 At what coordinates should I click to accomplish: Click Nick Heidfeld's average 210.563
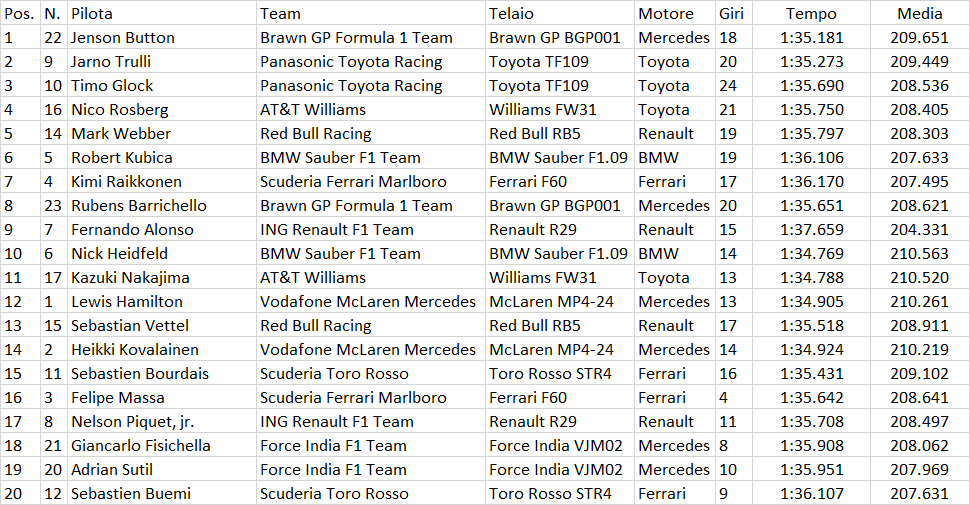[919, 253]
